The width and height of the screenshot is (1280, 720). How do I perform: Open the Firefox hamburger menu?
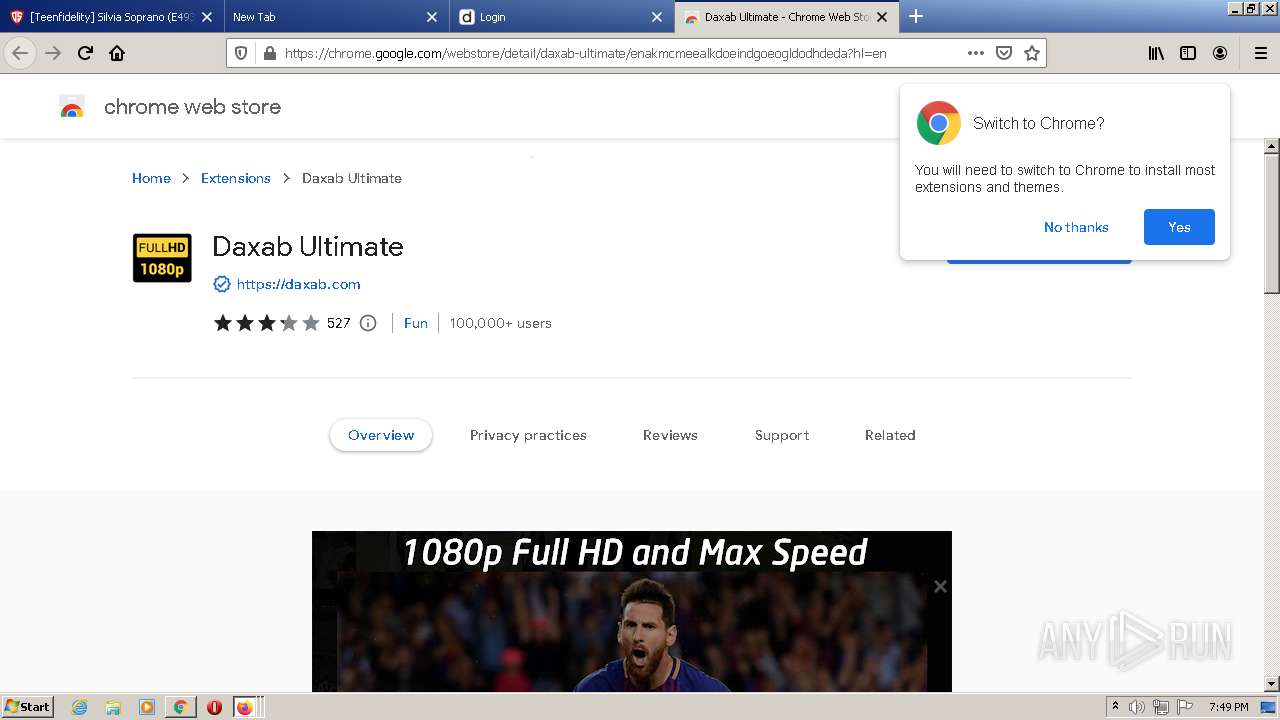click(1260, 53)
